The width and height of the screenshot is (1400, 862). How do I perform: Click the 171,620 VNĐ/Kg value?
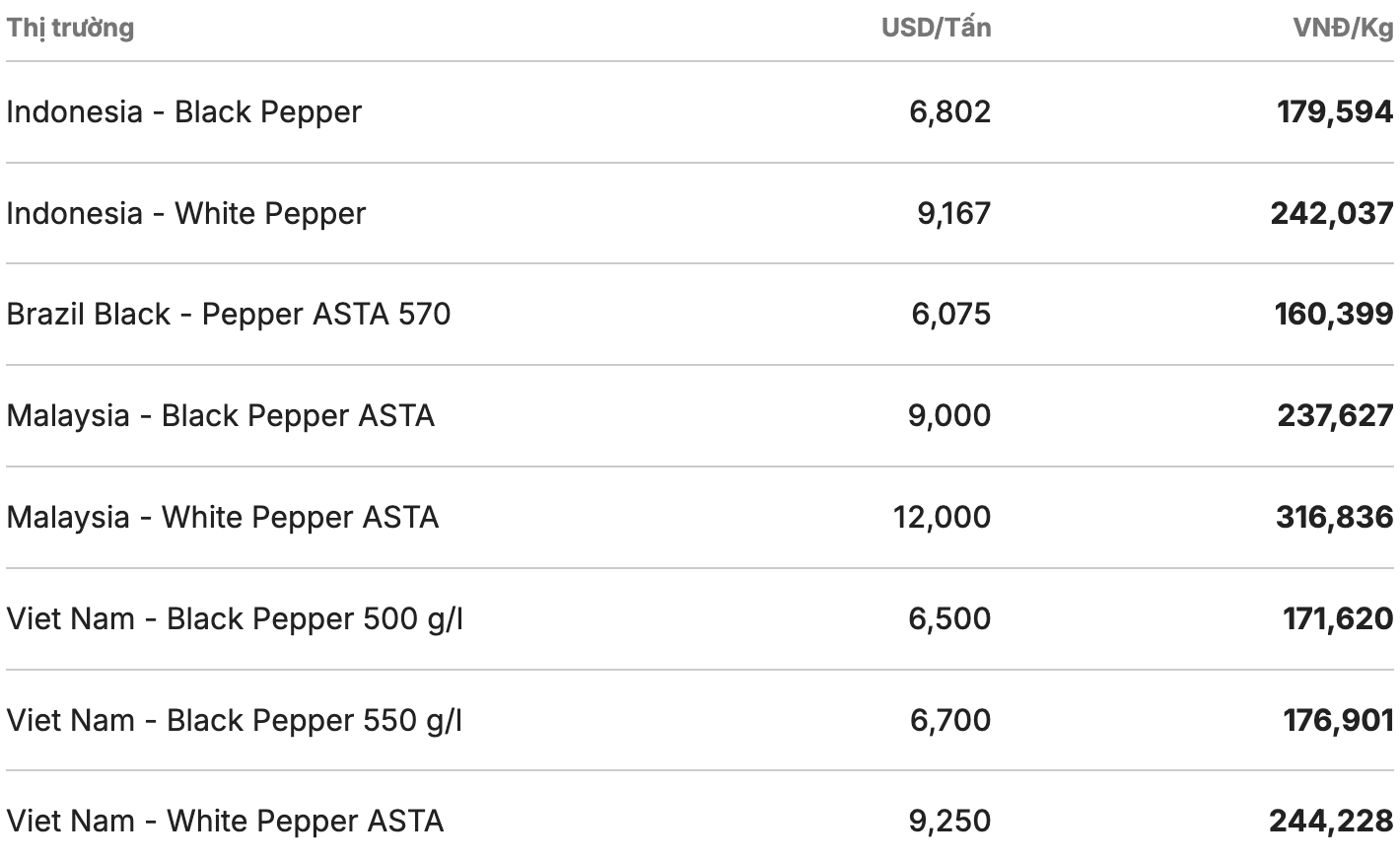1338,618
